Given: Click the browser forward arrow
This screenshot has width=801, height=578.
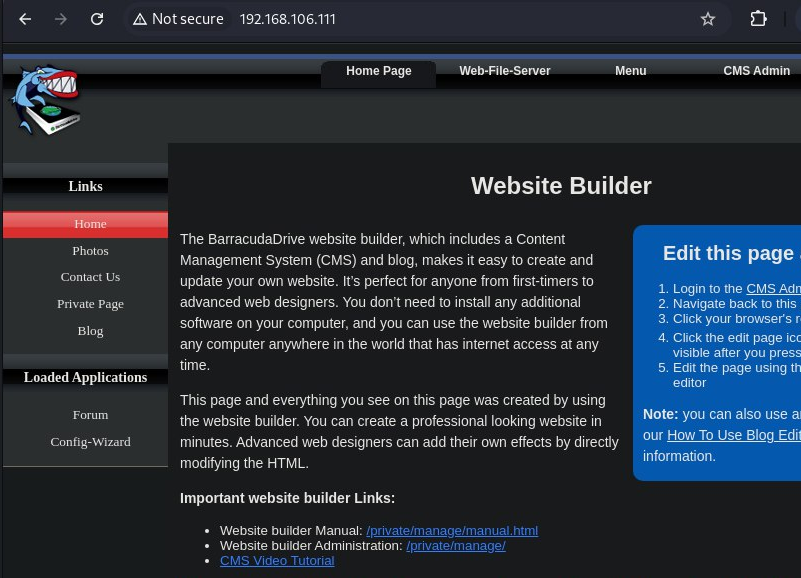Looking at the screenshot, I should [x=61, y=19].
